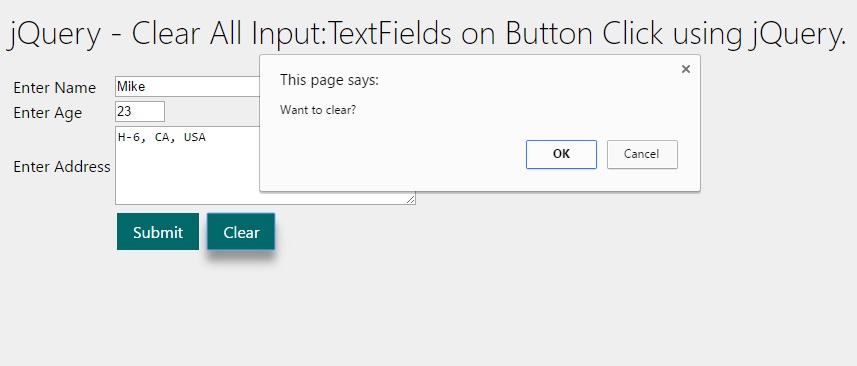Click the 'Enter Age' label

(x=48, y=113)
